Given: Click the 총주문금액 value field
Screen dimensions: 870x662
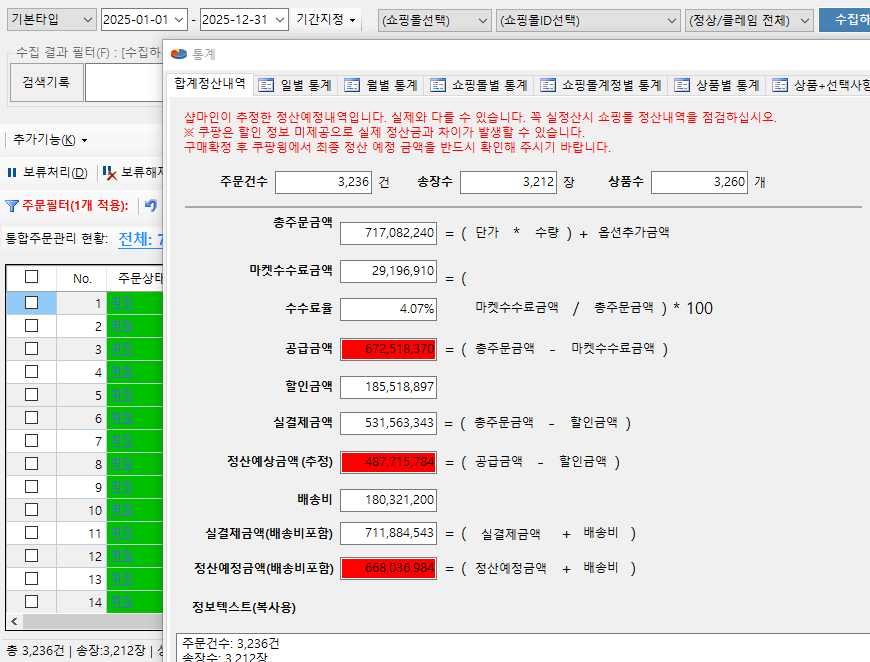Looking at the screenshot, I should click(388, 233).
